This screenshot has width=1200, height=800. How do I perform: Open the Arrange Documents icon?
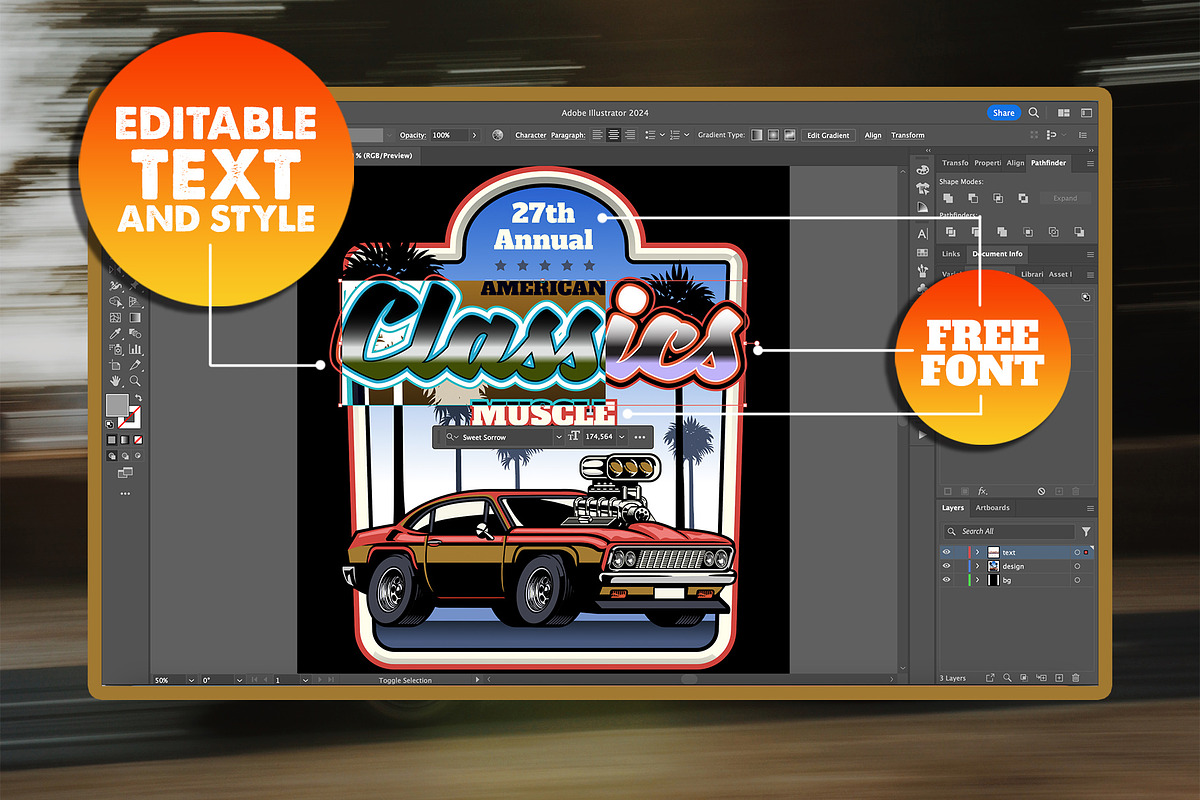coord(1064,113)
